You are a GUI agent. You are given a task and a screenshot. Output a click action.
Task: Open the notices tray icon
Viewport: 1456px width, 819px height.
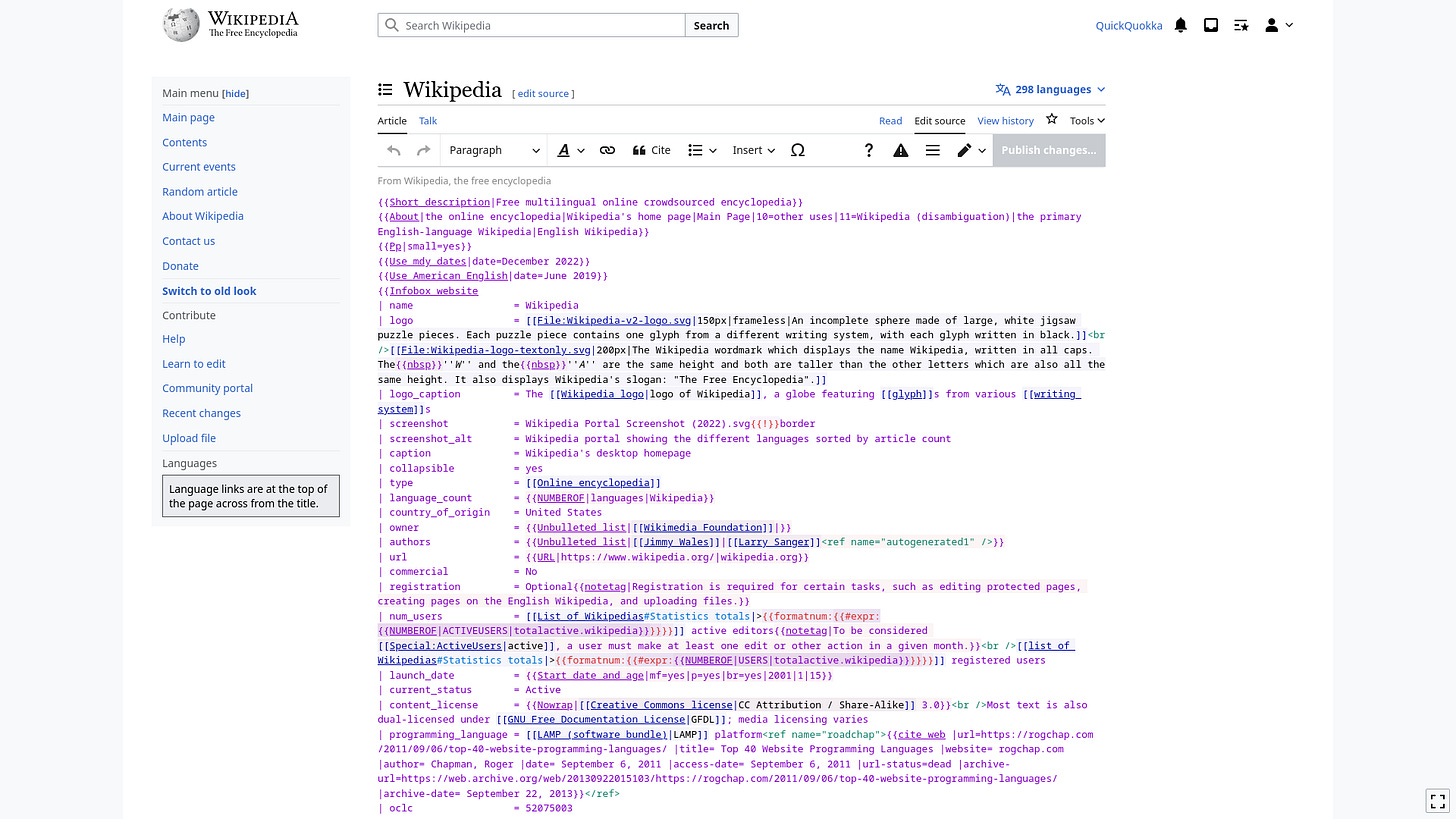point(1211,25)
